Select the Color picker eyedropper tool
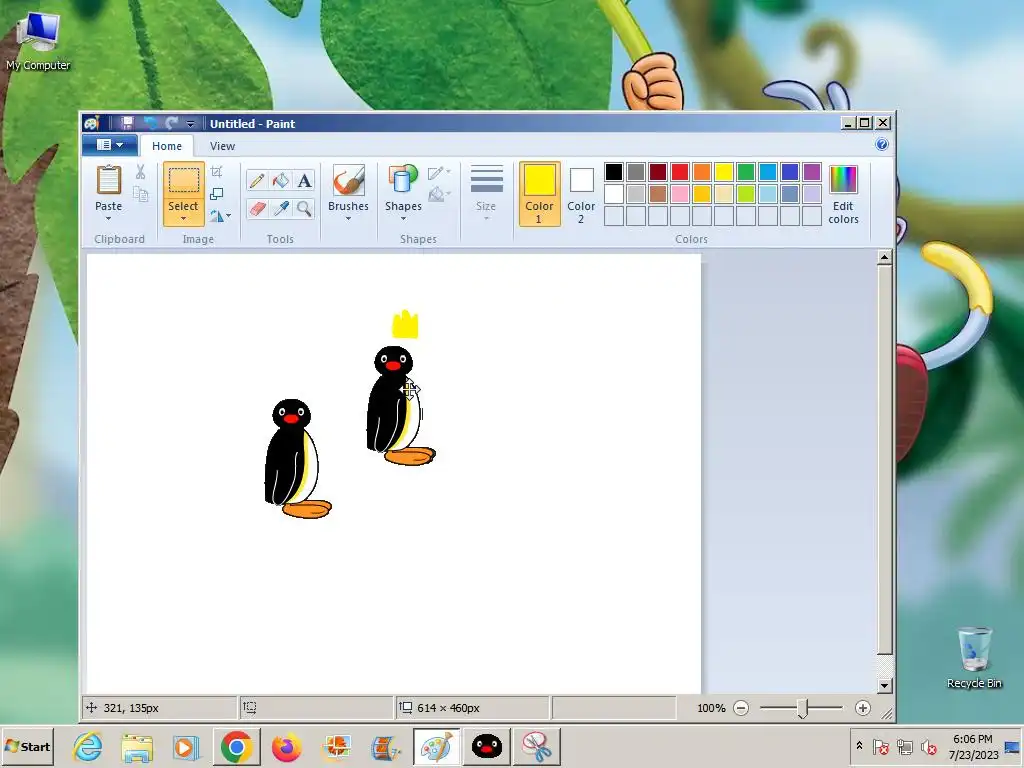 (281, 208)
